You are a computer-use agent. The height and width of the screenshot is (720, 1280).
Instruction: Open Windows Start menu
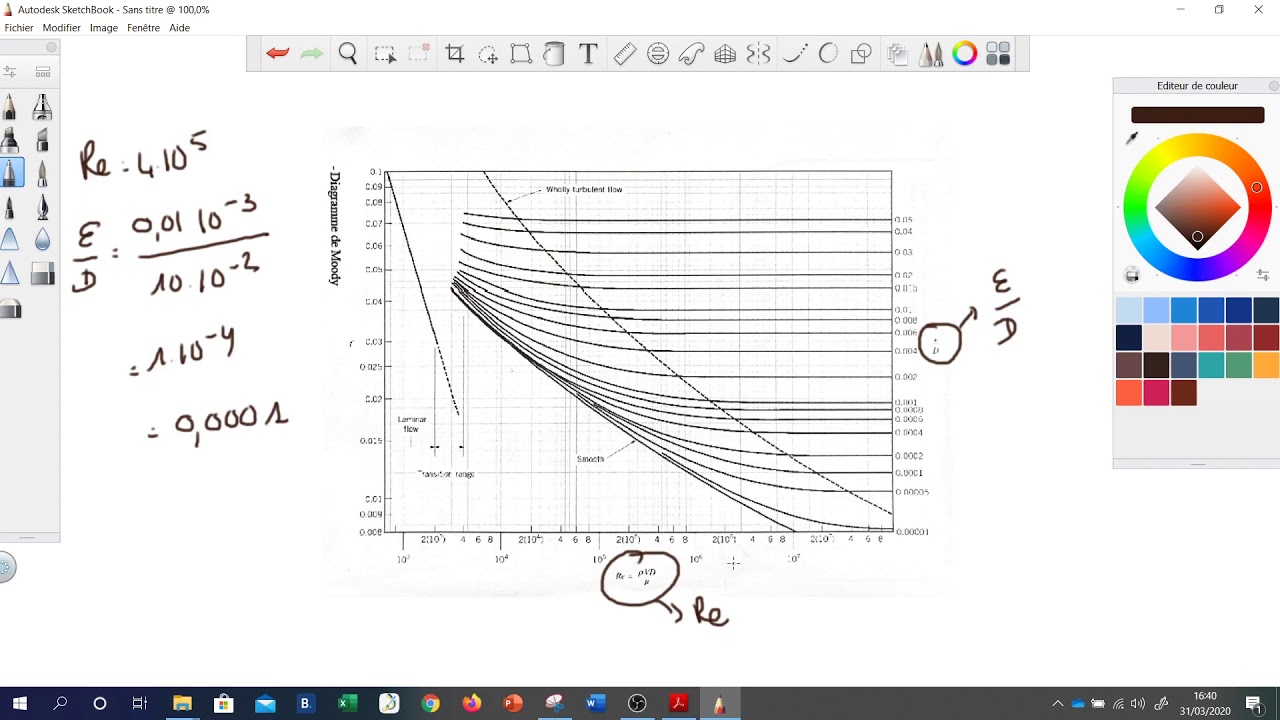click(20, 704)
